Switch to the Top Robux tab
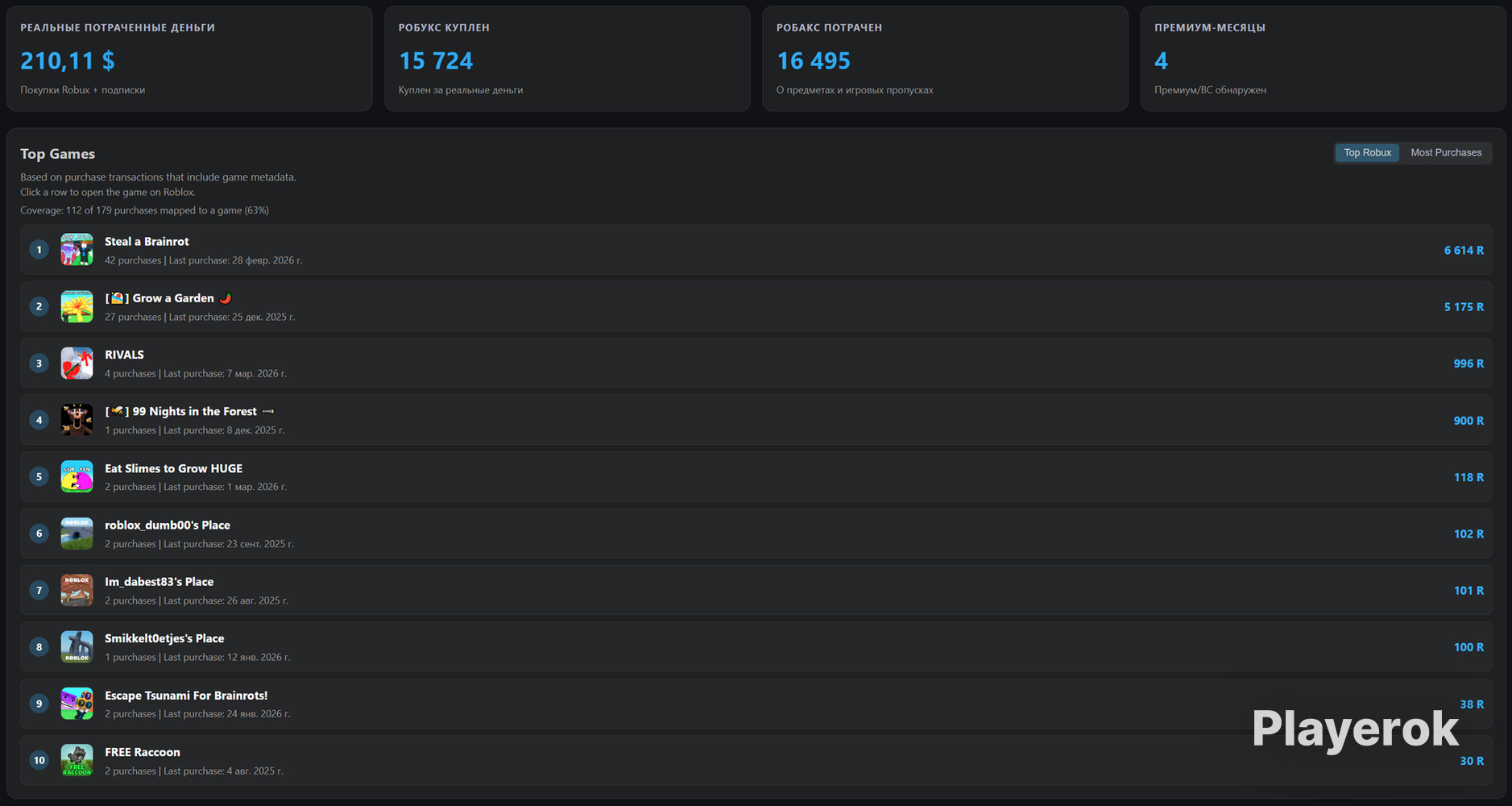Screen dimensions: 1512x806 click(1367, 152)
